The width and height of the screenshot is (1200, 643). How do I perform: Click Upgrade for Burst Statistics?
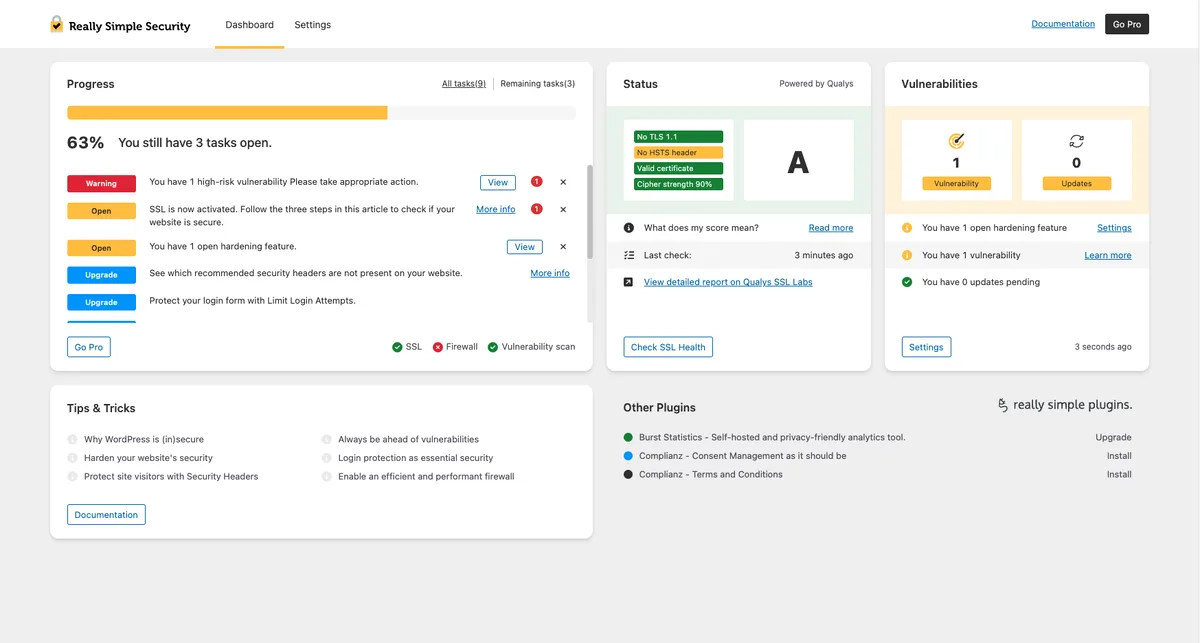coord(1113,437)
